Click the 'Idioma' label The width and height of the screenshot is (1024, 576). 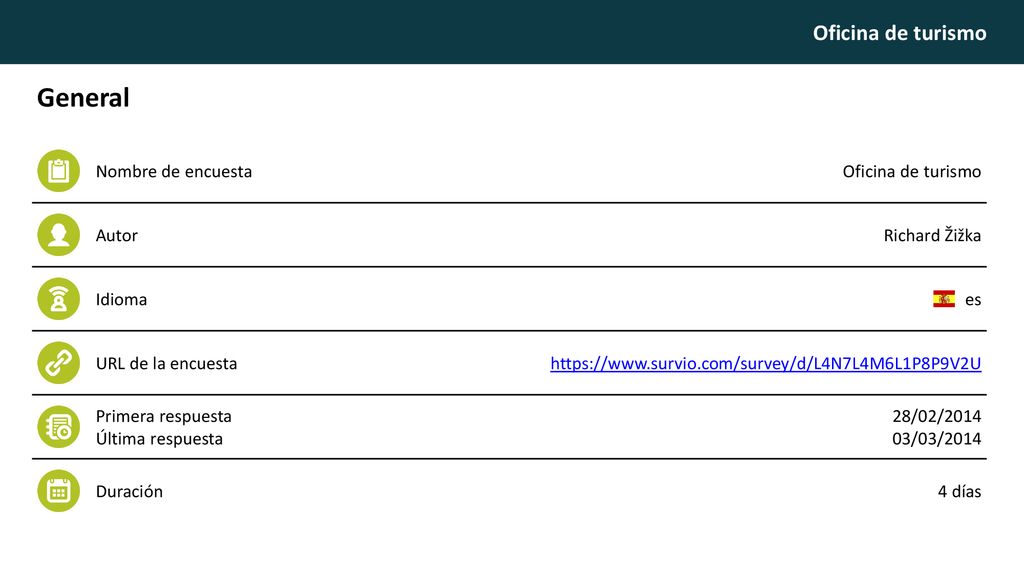tap(121, 299)
